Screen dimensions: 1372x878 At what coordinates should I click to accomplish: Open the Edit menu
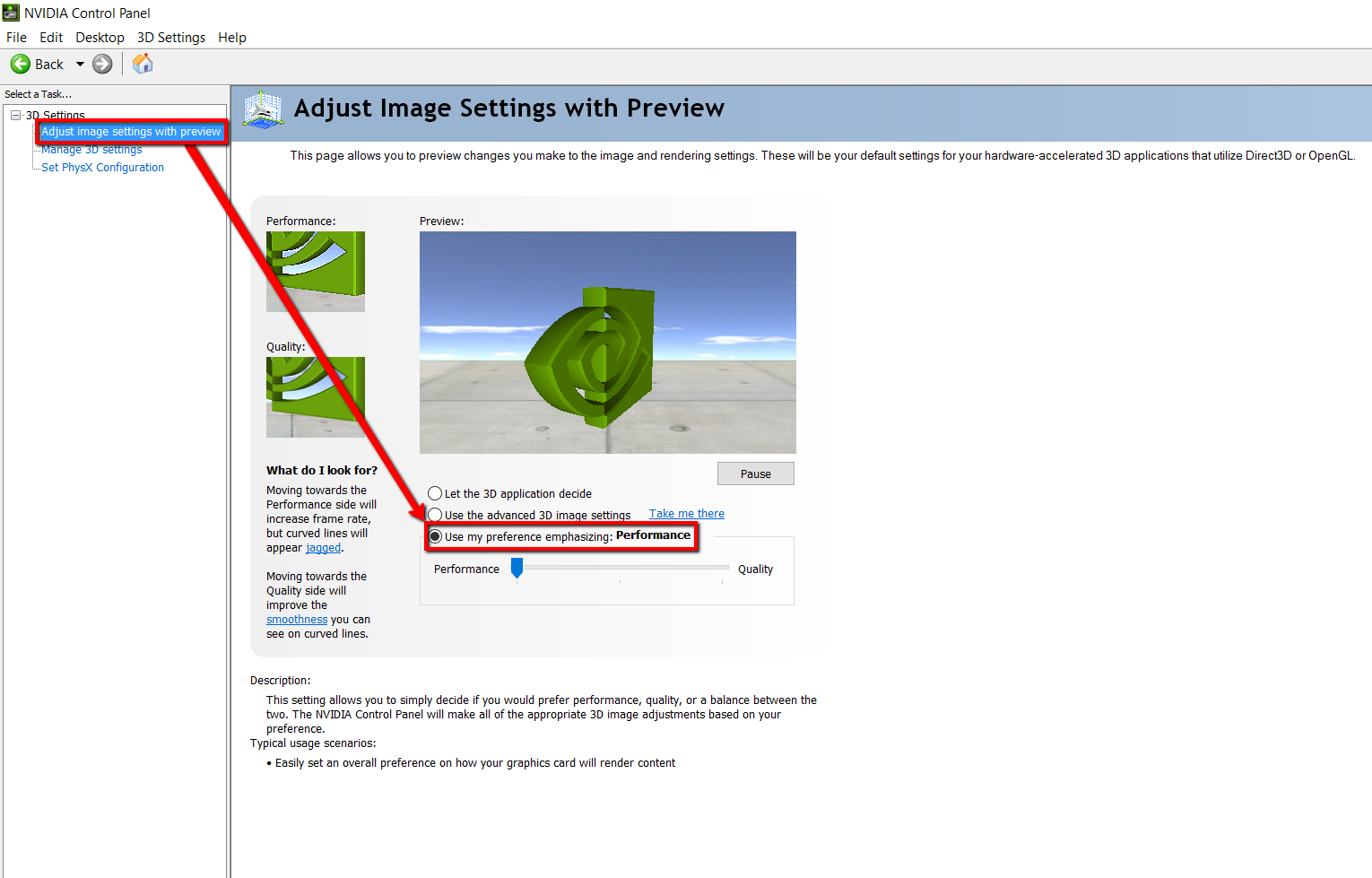[x=51, y=38]
